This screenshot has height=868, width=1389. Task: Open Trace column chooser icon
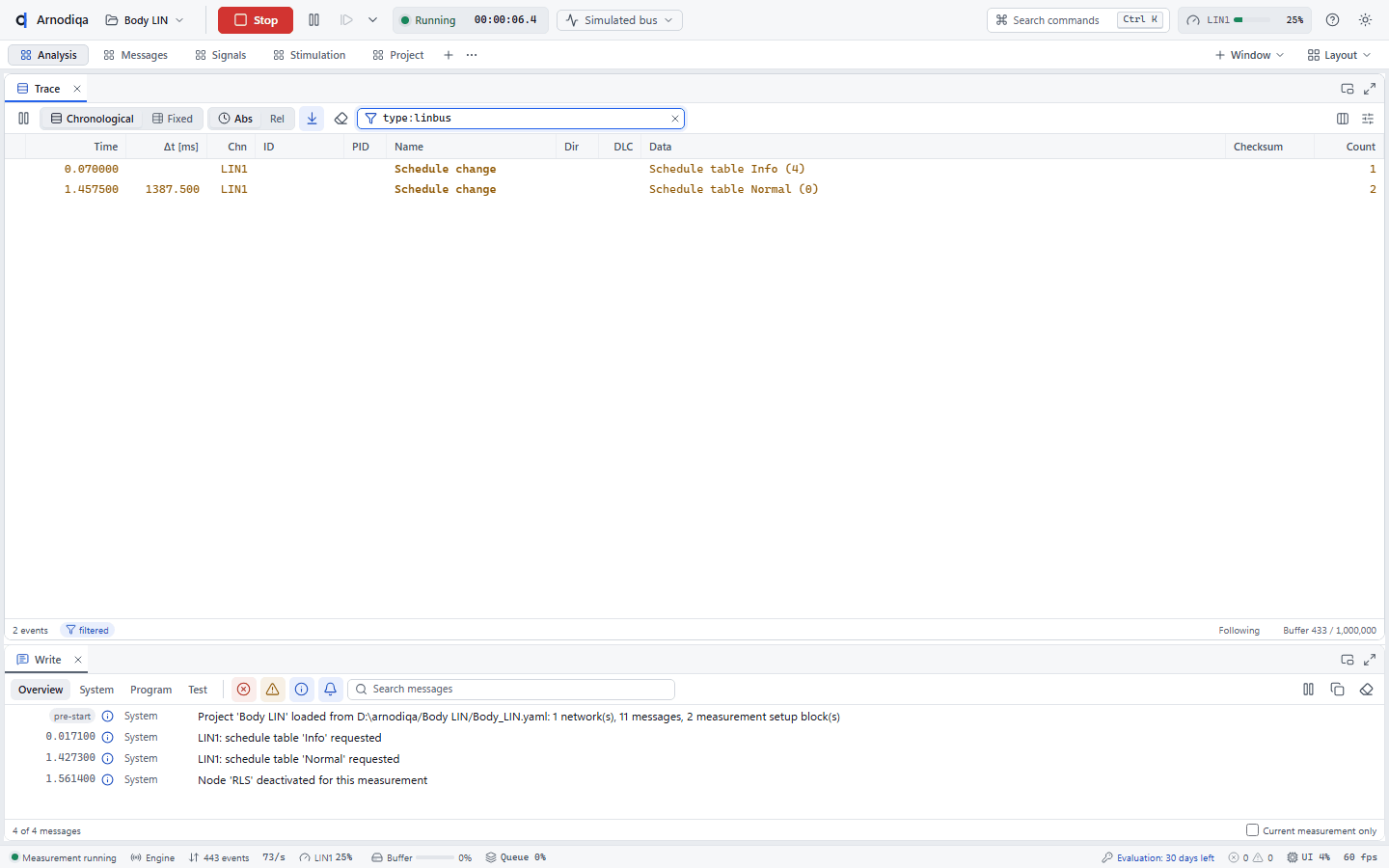(x=1343, y=119)
